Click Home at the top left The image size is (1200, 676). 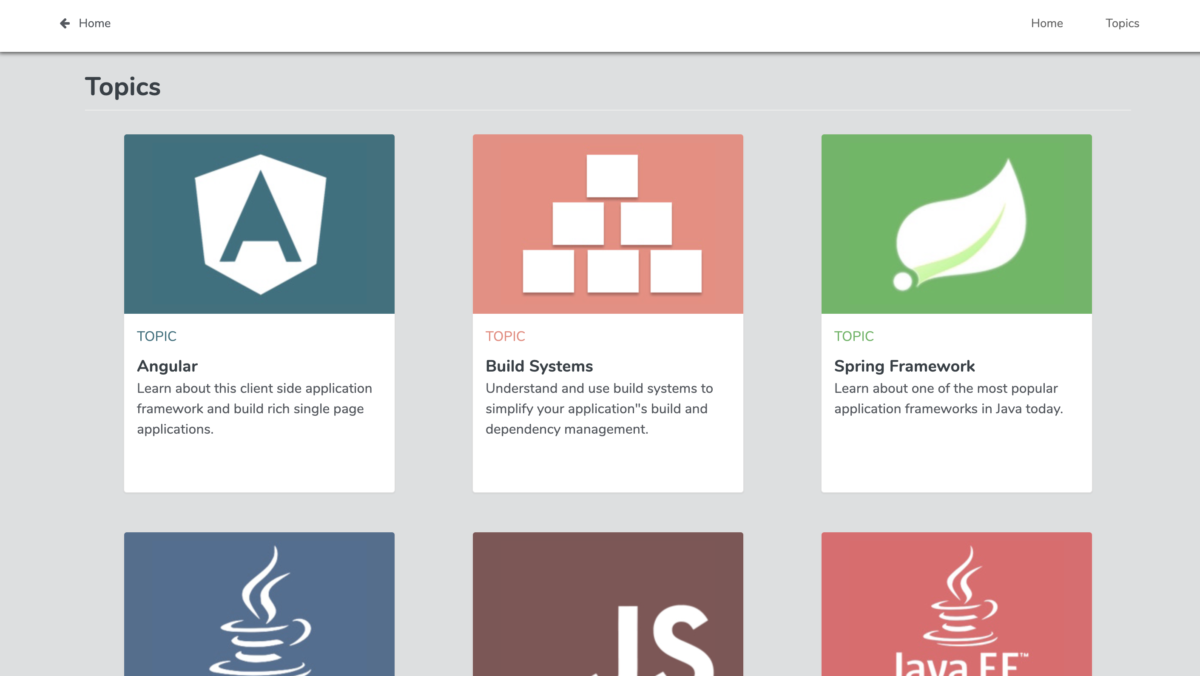coord(97,23)
